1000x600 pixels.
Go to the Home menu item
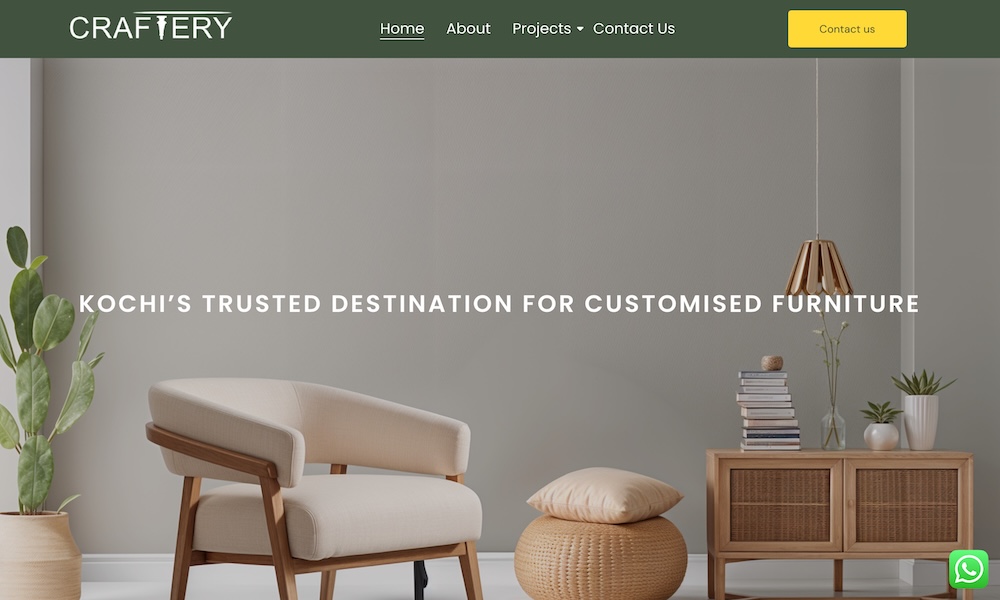[x=402, y=29]
